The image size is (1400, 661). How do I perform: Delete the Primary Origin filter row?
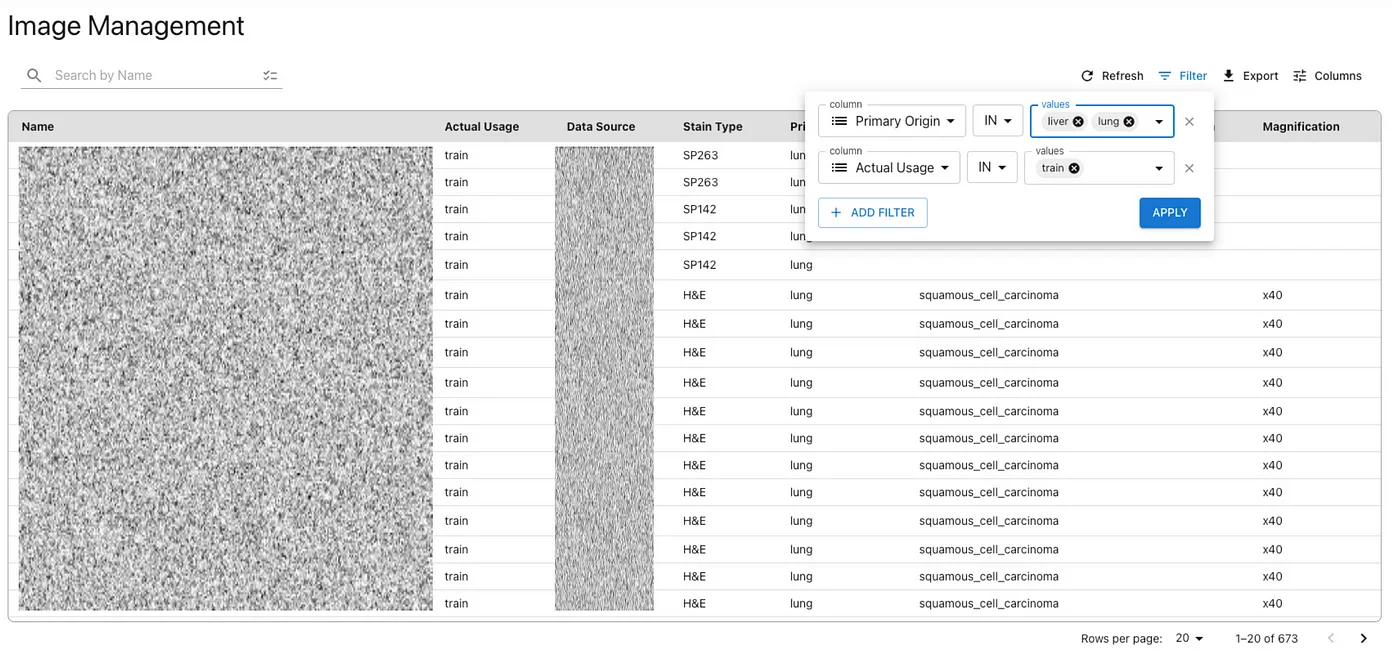pyautogui.click(x=1189, y=122)
